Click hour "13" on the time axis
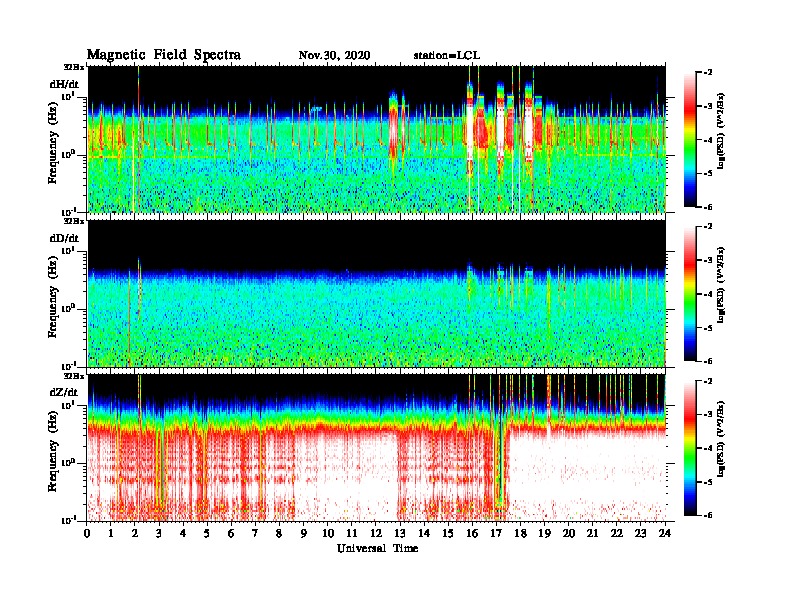792x612 pixels. (400, 533)
